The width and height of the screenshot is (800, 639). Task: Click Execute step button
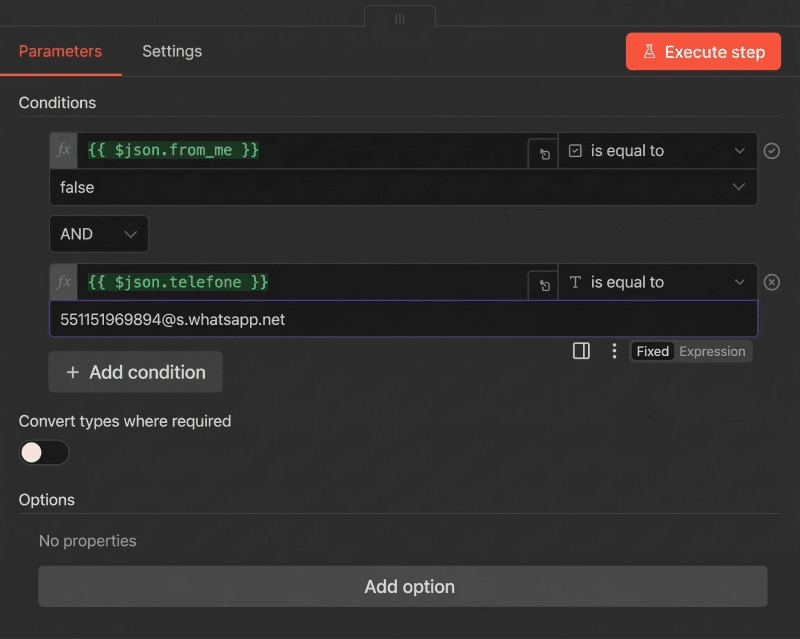(703, 52)
